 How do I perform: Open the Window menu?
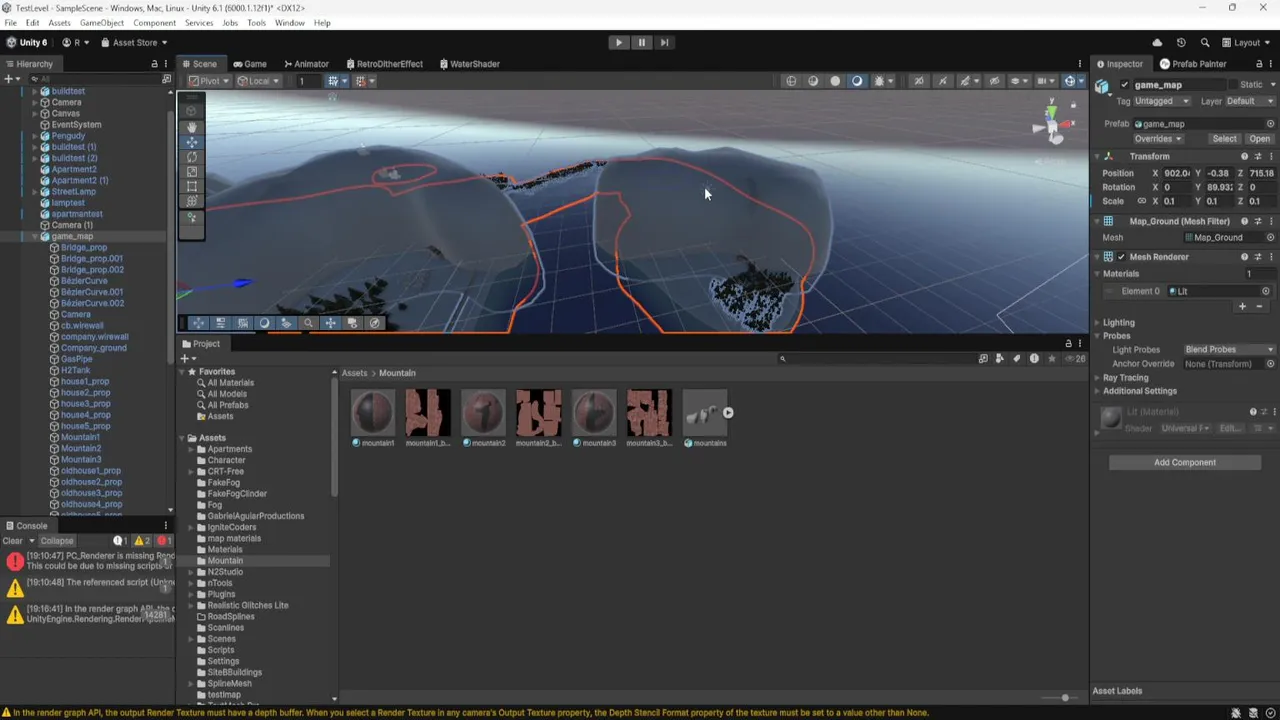tap(290, 22)
